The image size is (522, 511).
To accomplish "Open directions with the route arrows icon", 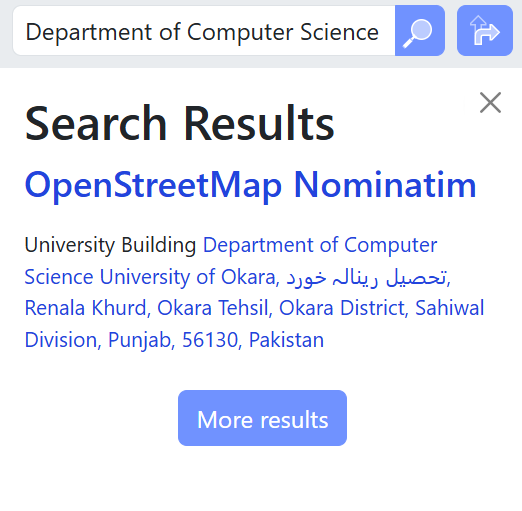I will (485, 31).
